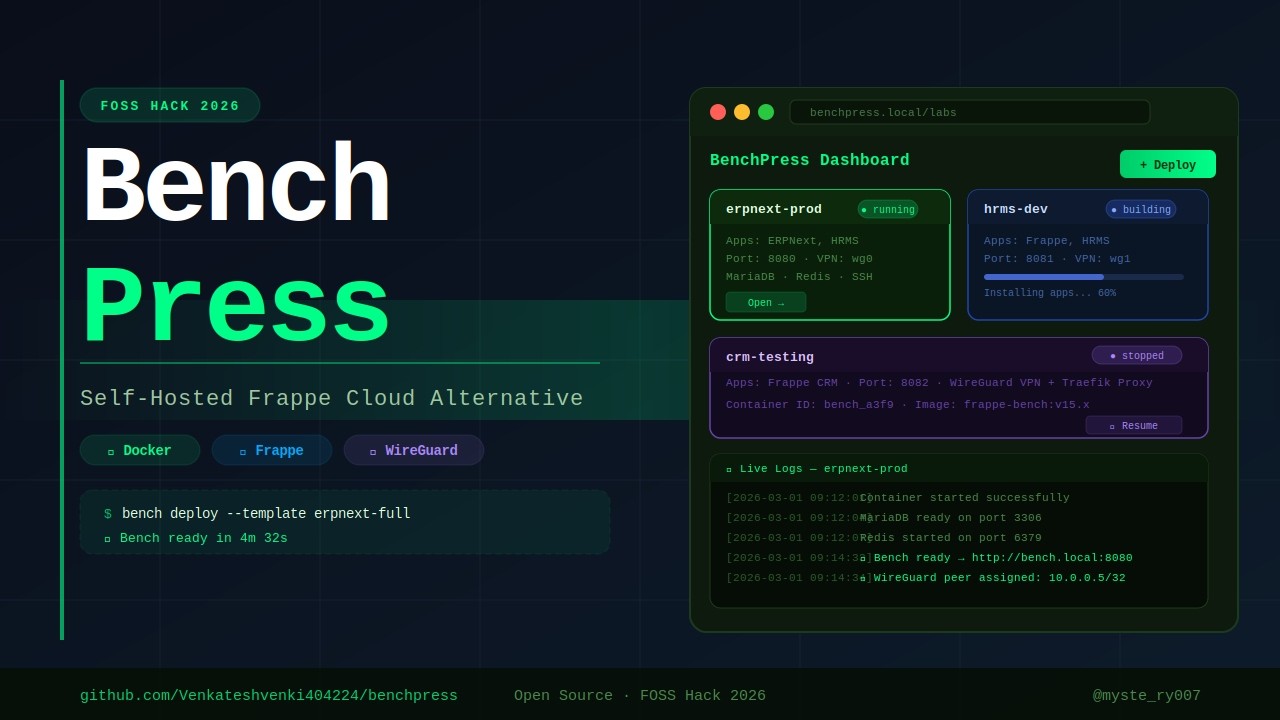Click 'Port: 8081 · VPN: wg1' text
The width and height of the screenshot is (1280, 720).
point(1057,258)
